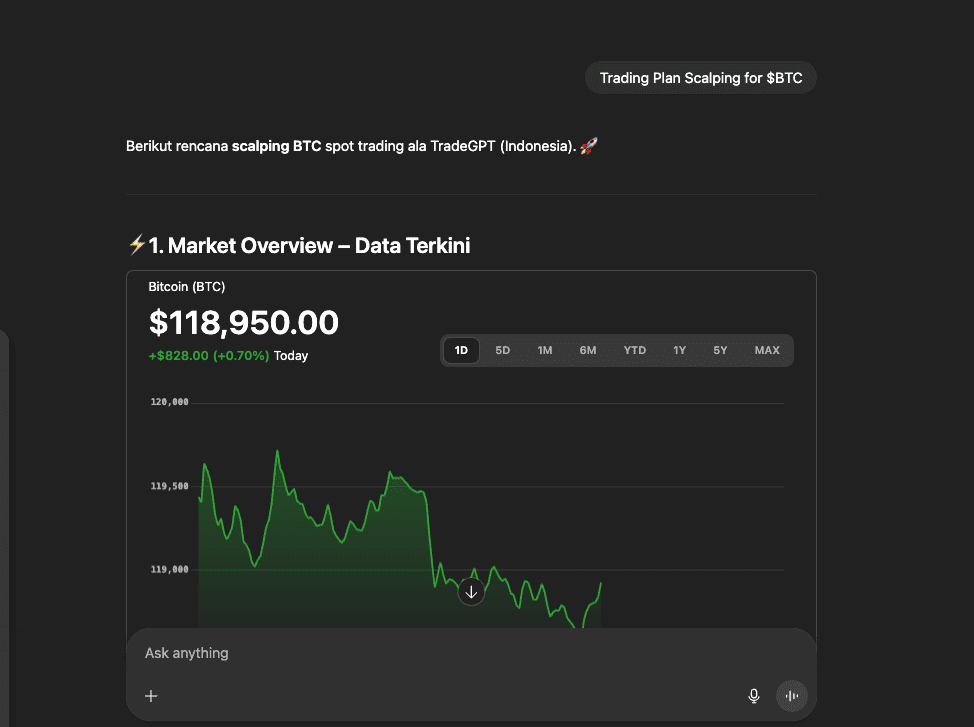Switch the chart range to 5D
Viewport: 974px width, 727px height.
pyautogui.click(x=503, y=350)
